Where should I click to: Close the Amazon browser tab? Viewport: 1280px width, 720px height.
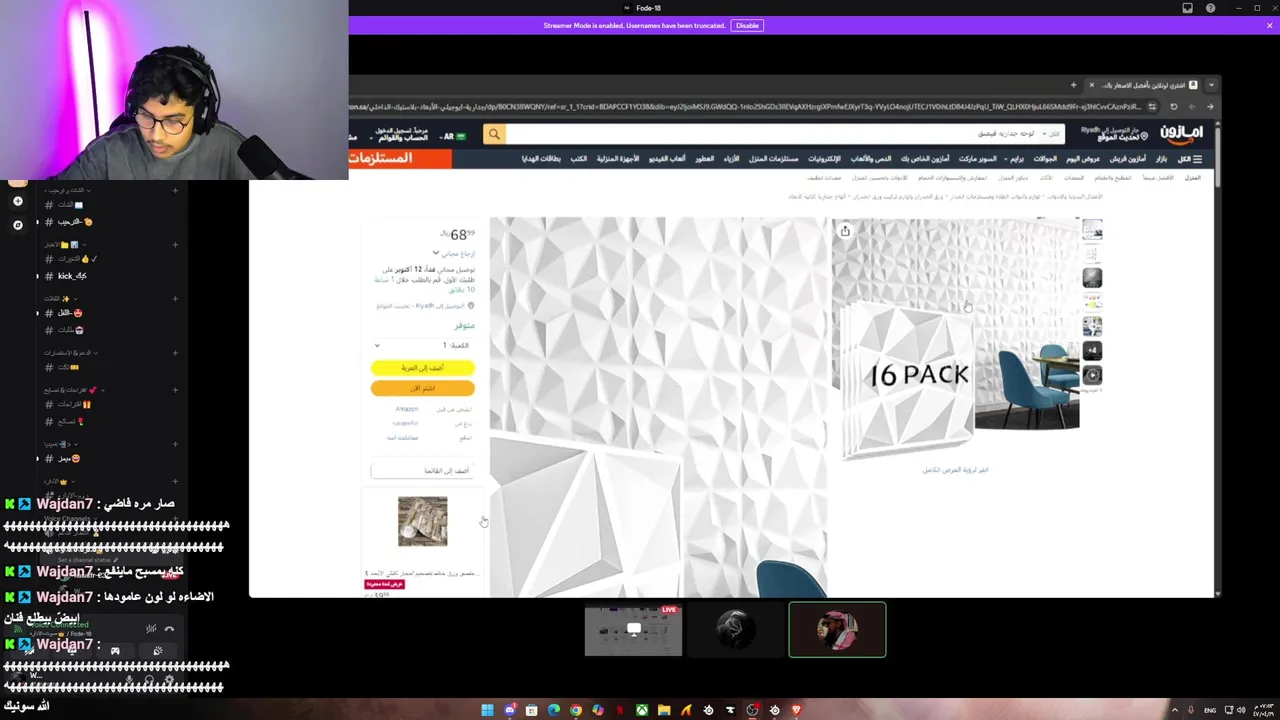pyautogui.click(x=1091, y=85)
